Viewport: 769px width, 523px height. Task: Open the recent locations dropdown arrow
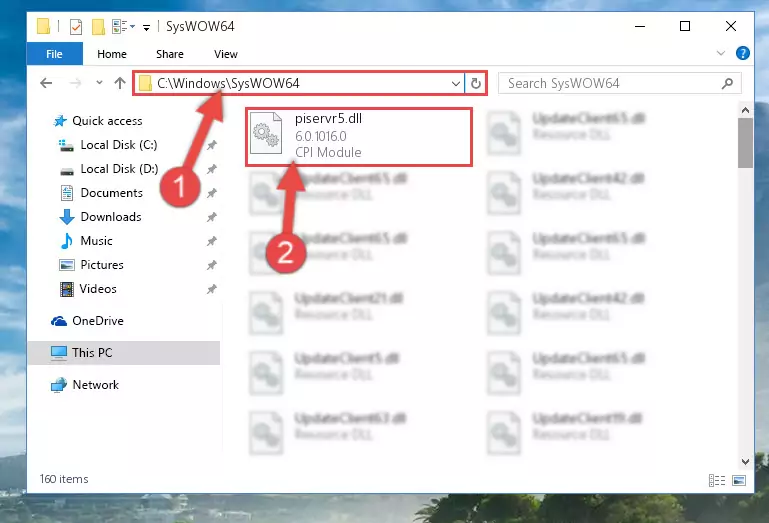[99, 82]
